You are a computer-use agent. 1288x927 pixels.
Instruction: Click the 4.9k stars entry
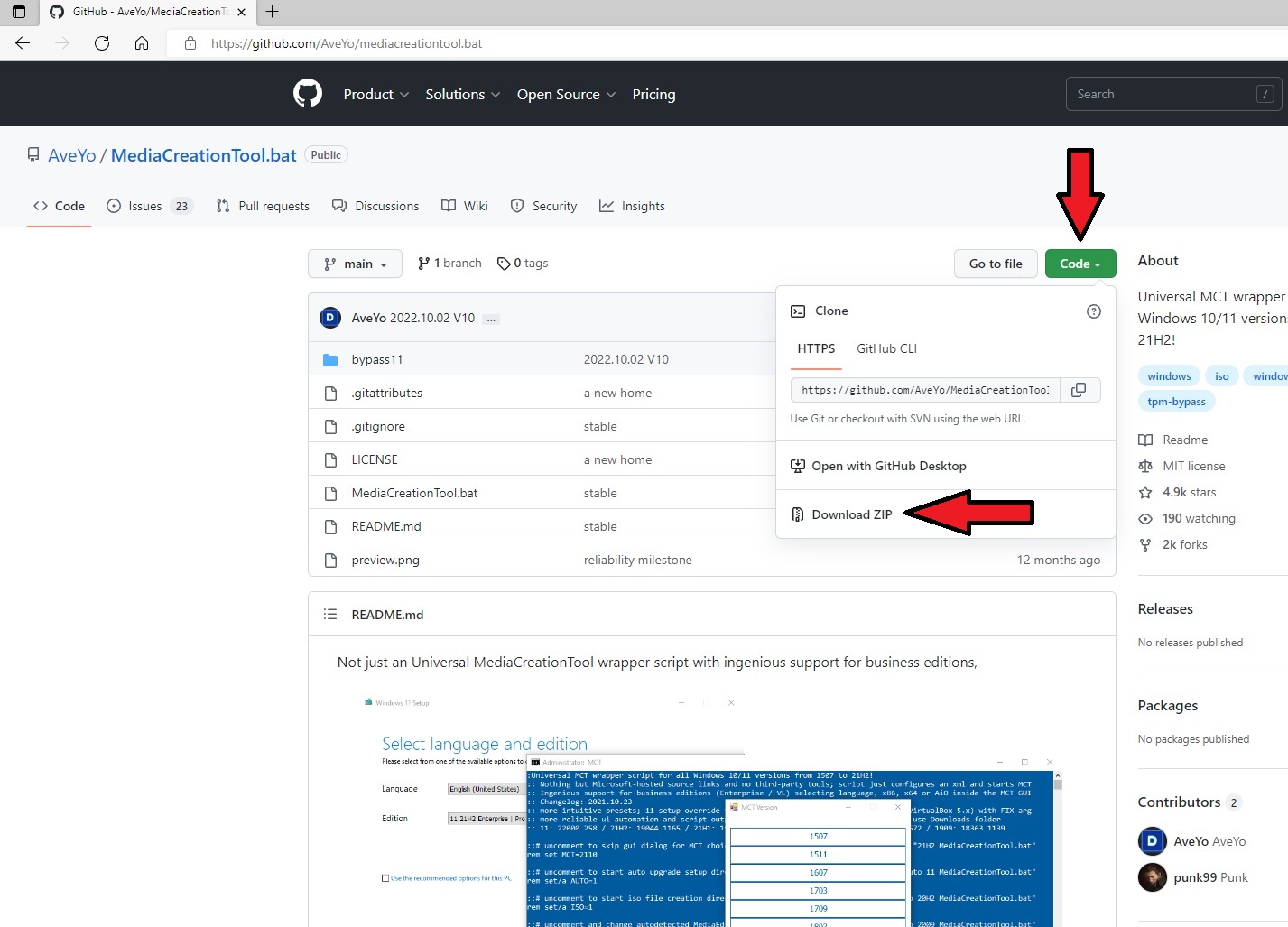tap(1178, 492)
